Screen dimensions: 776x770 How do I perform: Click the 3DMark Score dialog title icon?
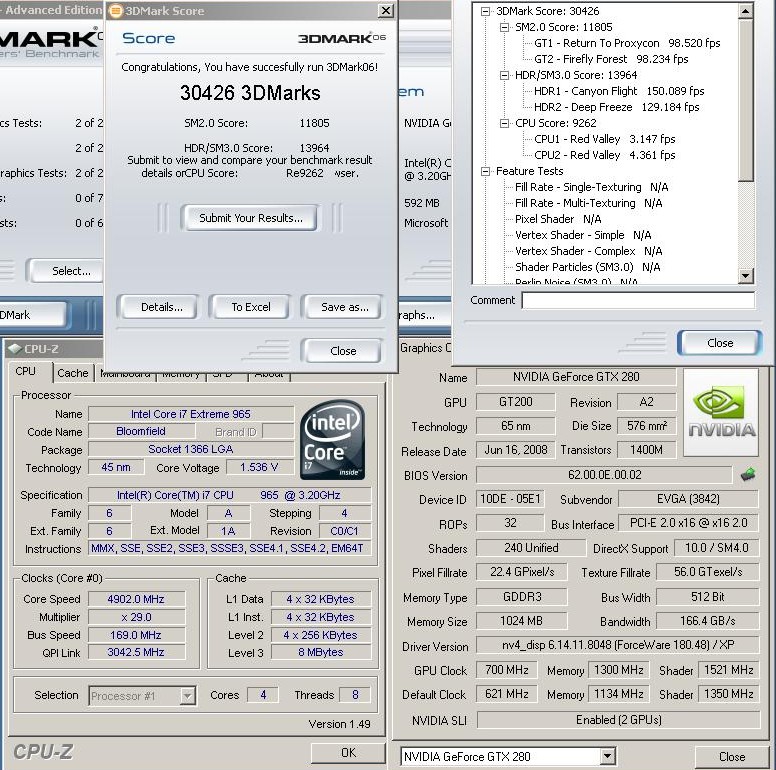tap(115, 11)
